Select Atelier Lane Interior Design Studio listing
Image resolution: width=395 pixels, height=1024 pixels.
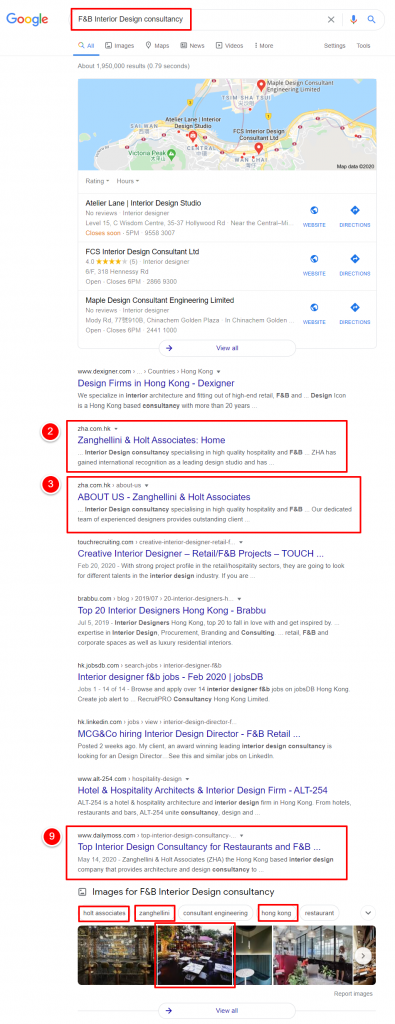click(143, 203)
